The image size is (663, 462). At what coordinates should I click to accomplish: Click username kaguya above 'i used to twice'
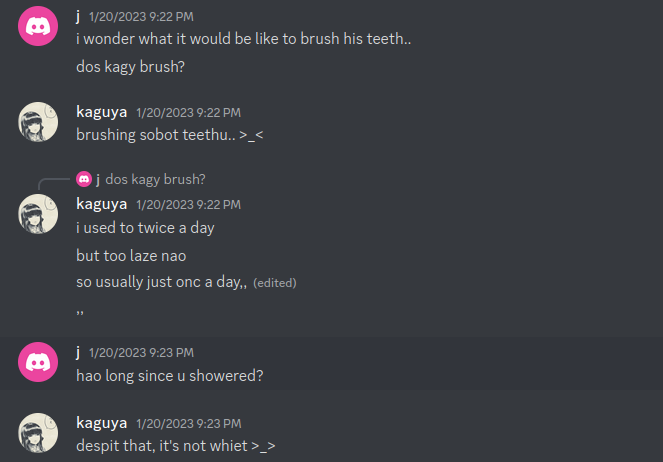101,203
